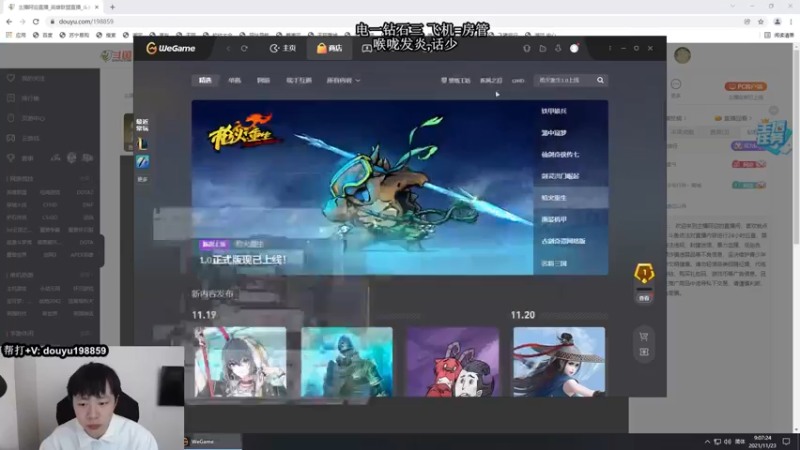Open the armored soldier game thumbnail
This screenshot has height=450, width=800.
[347, 362]
